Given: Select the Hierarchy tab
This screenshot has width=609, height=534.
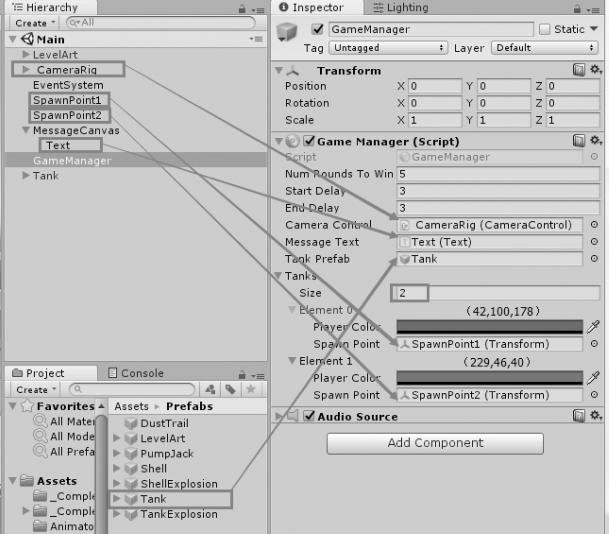Looking at the screenshot, I should (50, 7).
